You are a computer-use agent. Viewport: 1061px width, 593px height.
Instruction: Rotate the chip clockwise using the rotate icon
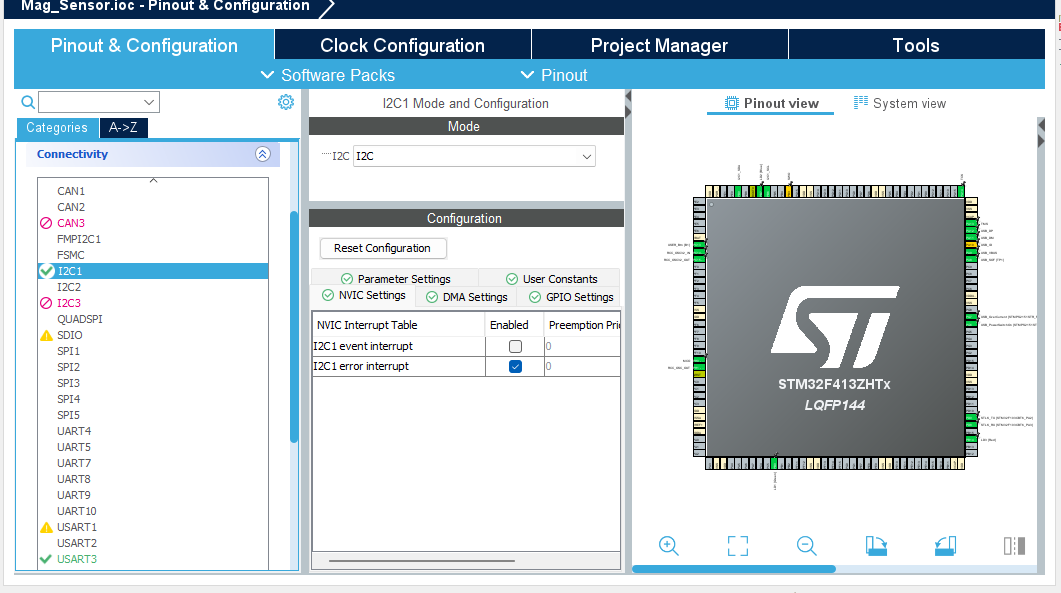click(875, 546)
